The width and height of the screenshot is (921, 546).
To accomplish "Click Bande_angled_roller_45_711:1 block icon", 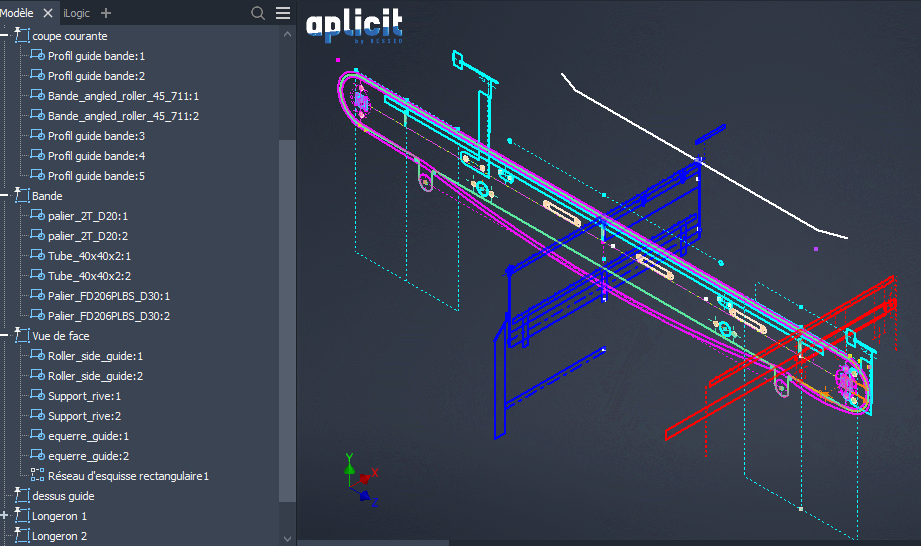I will pos(38,95).
